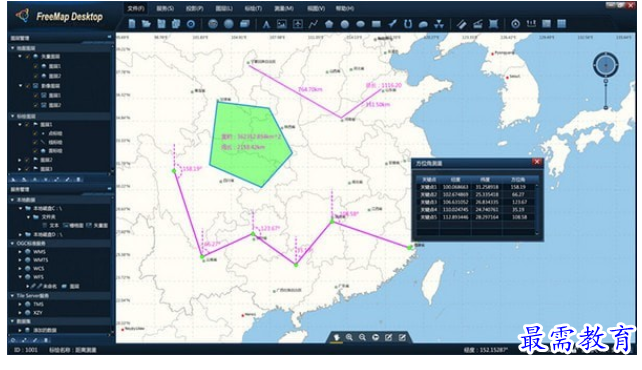Click the compass navigation control on map
Viewport: 642px width, 370px height.
pos(606,65)
